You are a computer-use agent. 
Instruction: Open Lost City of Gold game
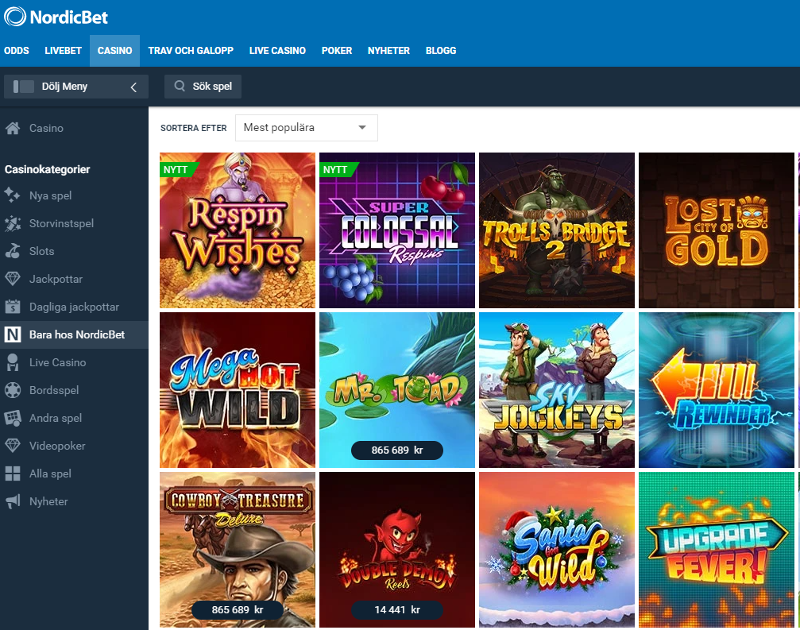716,230
